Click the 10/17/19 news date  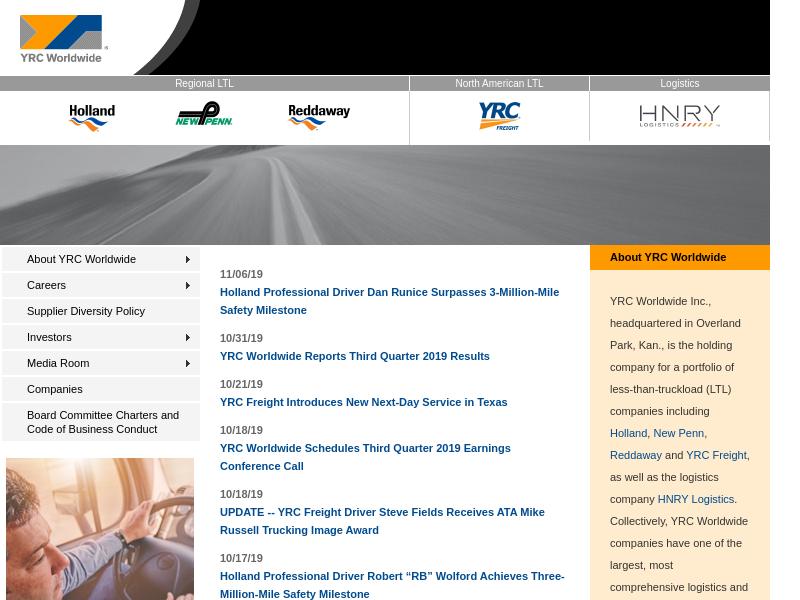pyautogui.click(x=241, y=558)
